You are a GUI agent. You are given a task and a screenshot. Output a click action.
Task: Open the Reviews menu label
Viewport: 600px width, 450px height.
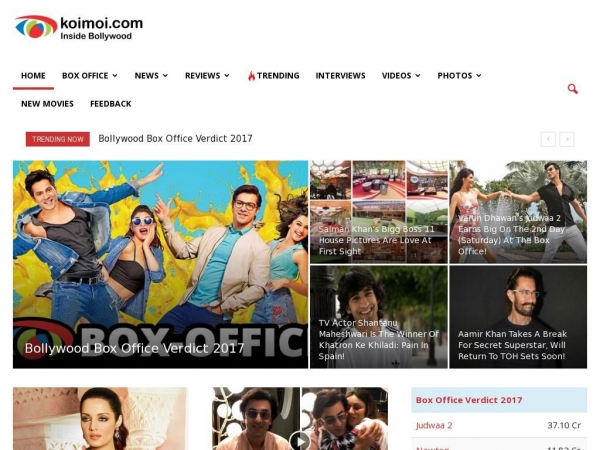tap(202, 76)
